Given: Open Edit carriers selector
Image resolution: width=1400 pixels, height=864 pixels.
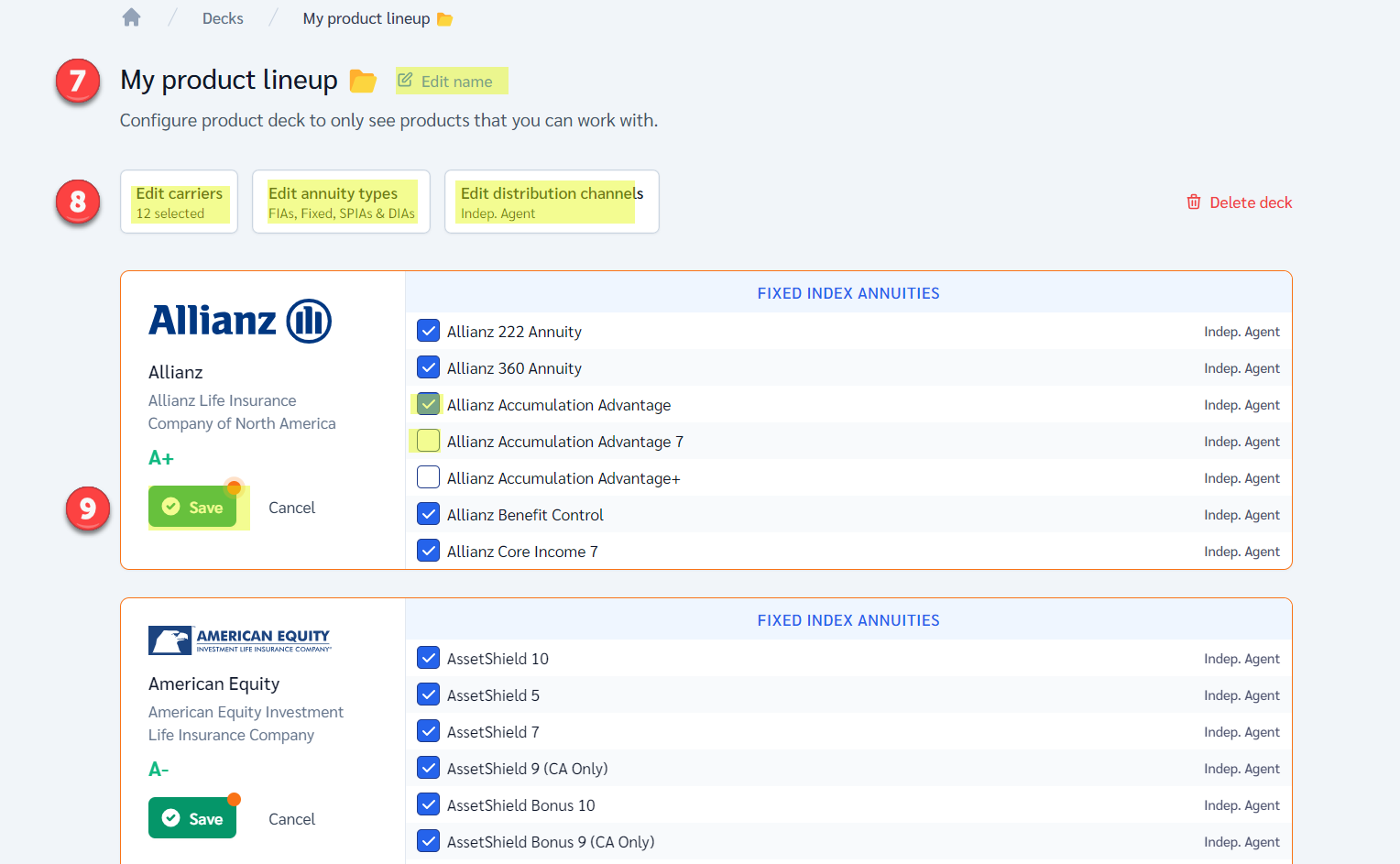Looking at the screenshot, I should (180, 202).
